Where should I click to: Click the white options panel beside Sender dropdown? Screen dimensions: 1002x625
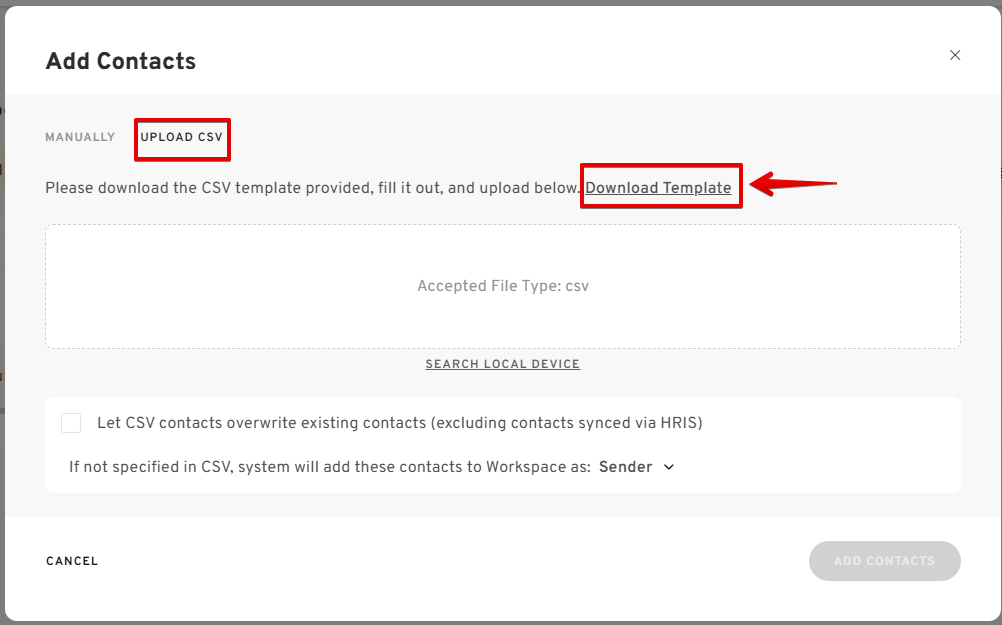(820, 467)
